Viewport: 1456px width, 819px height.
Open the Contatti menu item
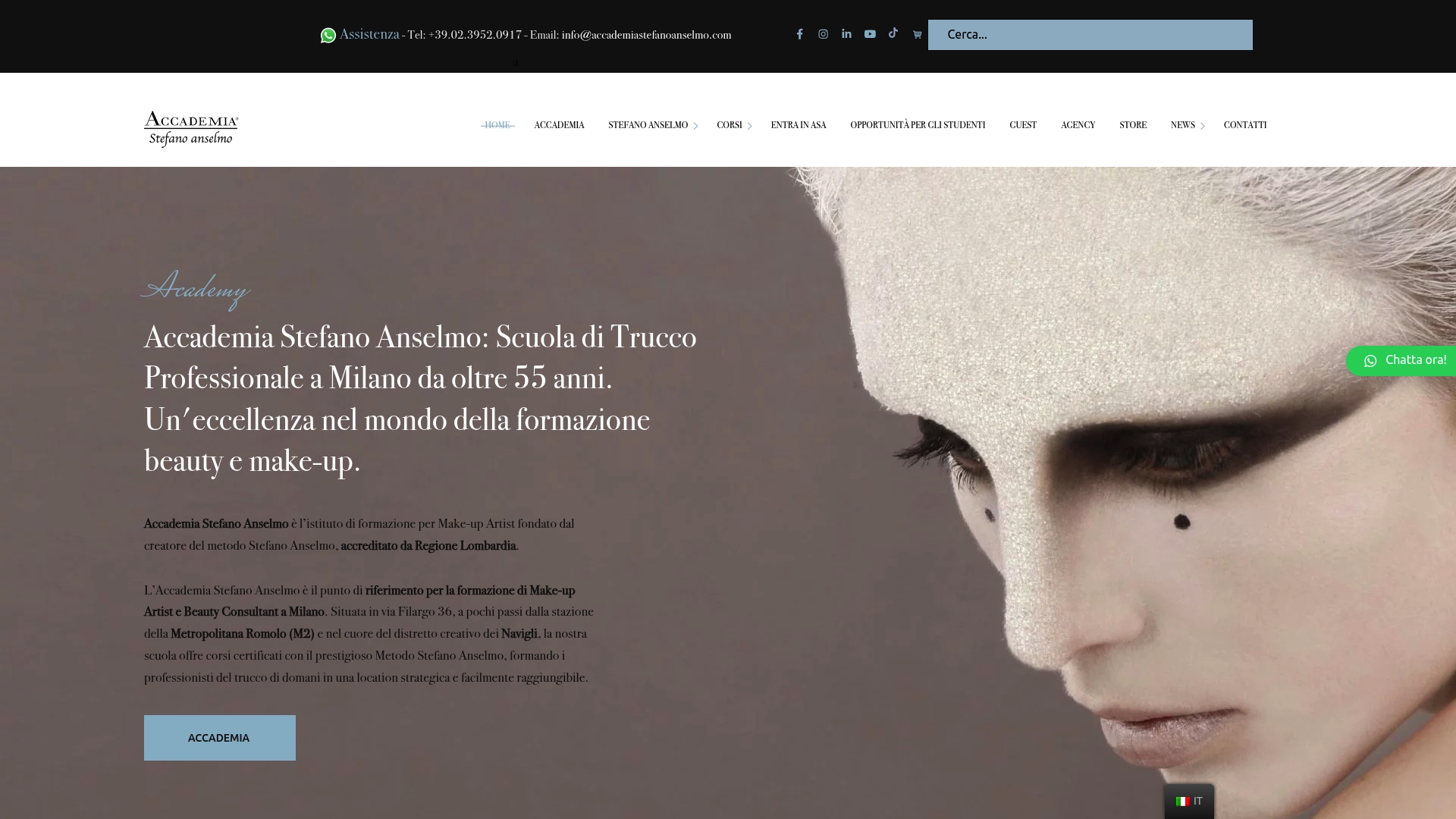click(1245, 125)
